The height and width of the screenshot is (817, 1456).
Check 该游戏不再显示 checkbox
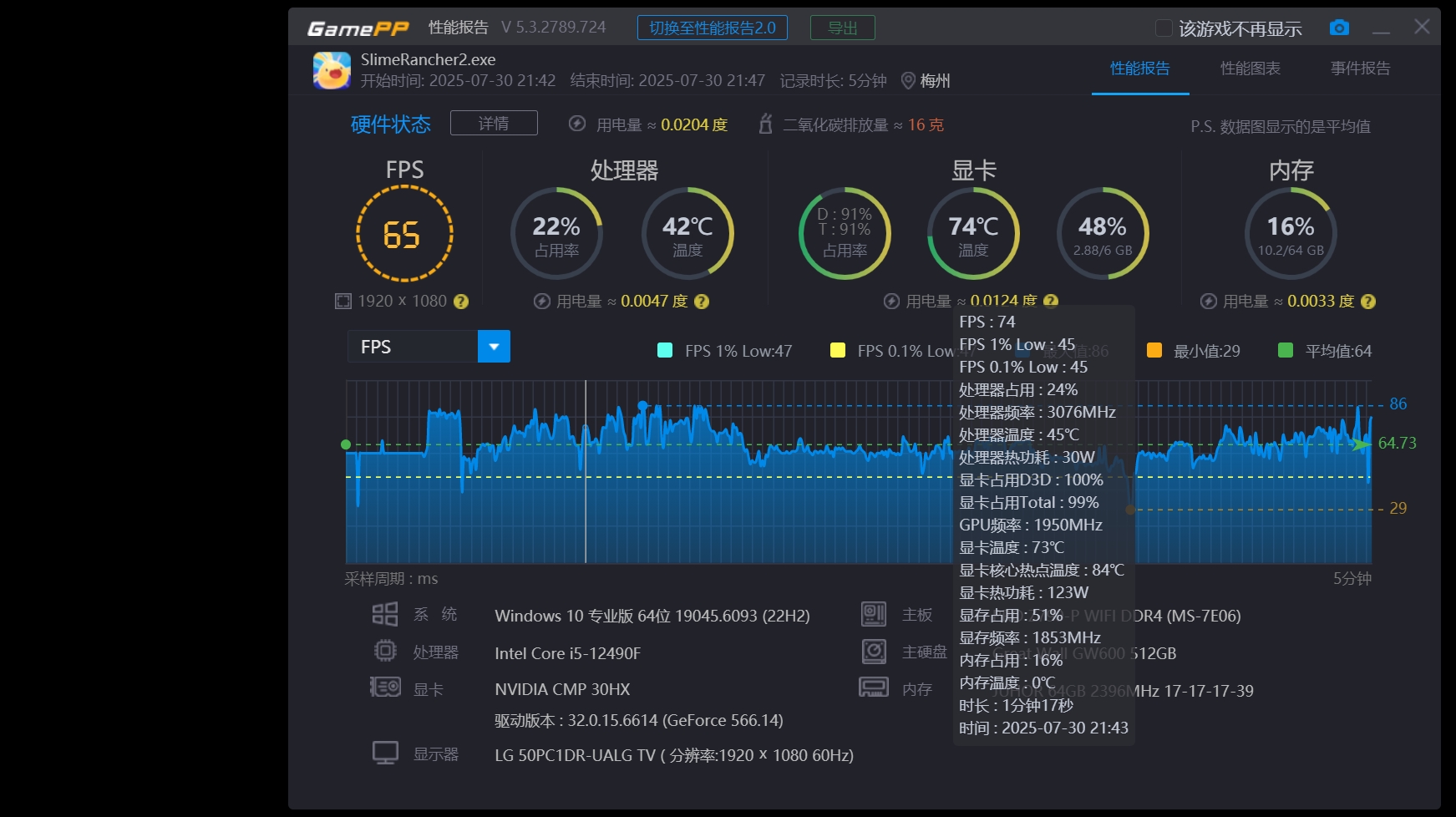coord(1163,28)
